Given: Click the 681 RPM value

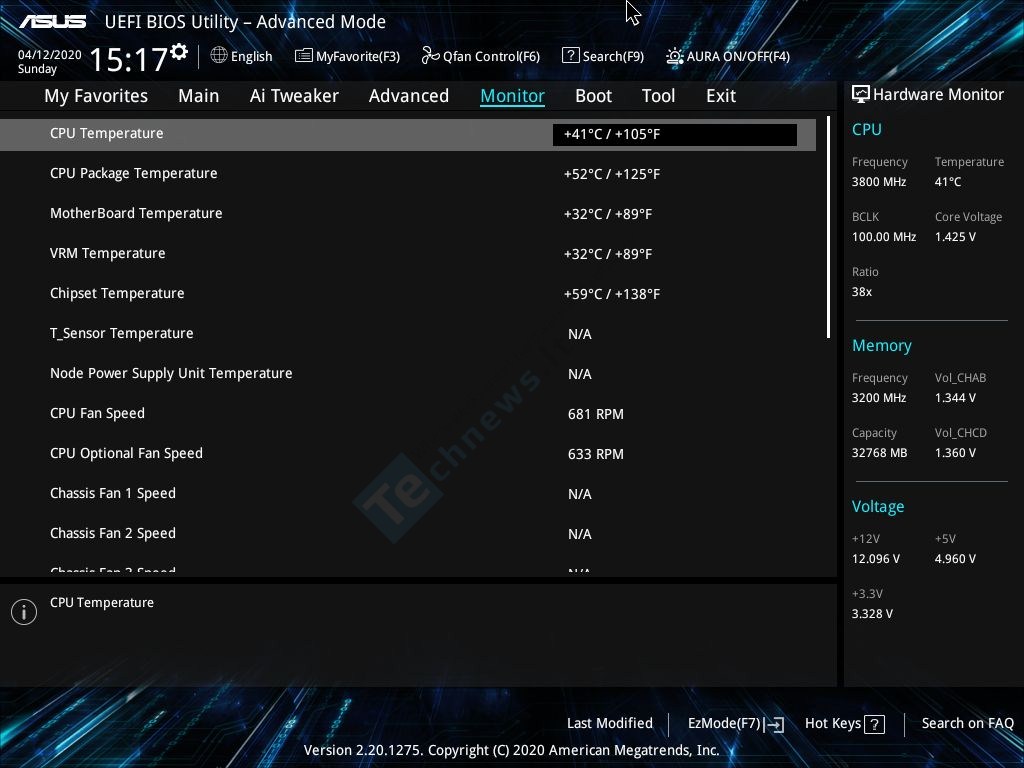Looking at the screenshot, I should click(596, 414).
